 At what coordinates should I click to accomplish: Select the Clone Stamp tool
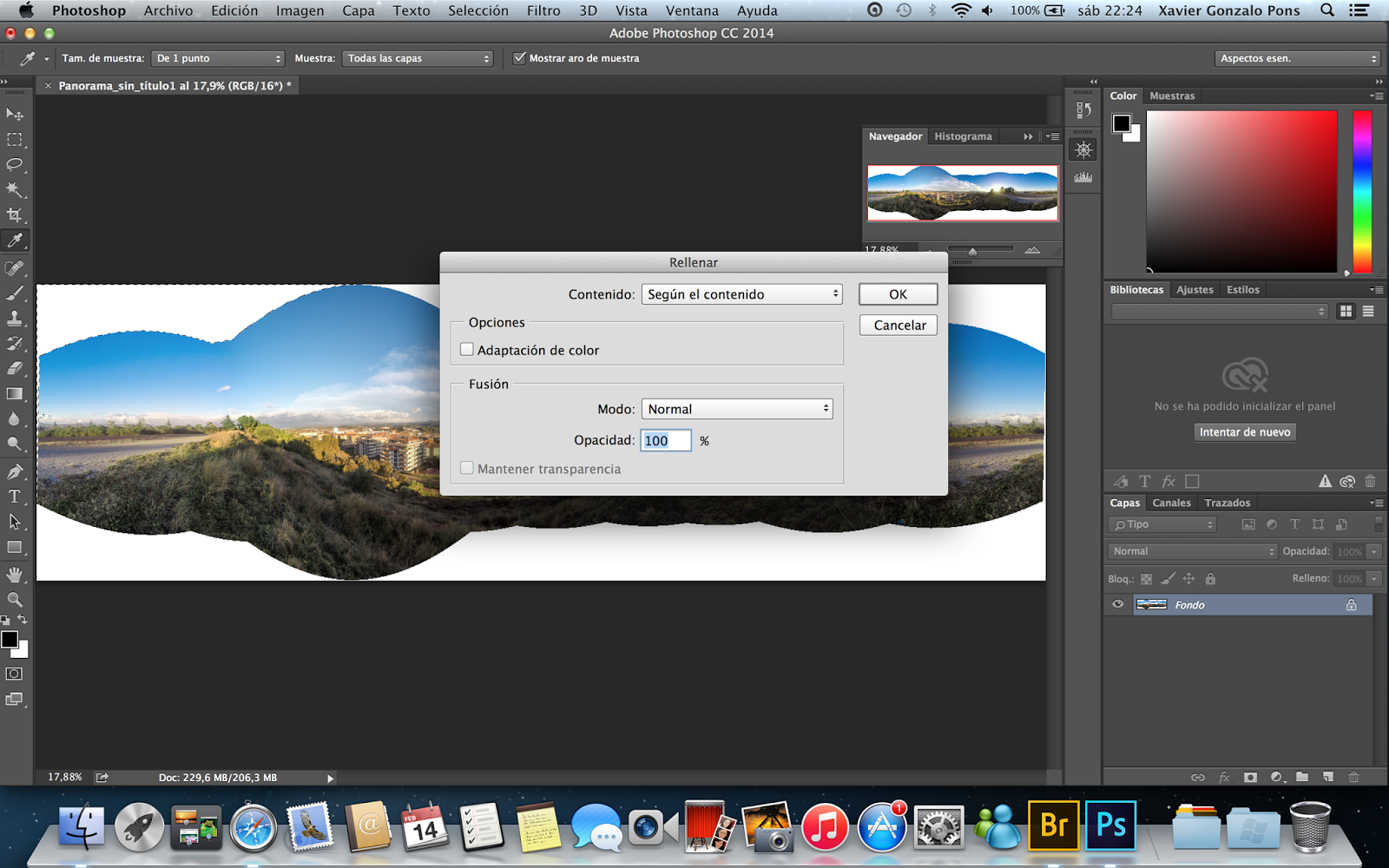click(15, 319)
